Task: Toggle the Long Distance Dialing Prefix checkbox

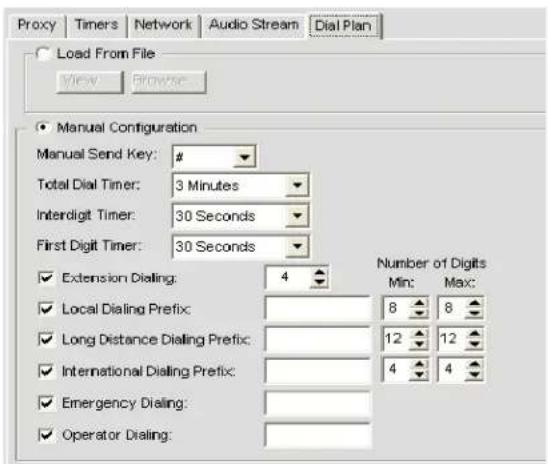Action: 46,339
